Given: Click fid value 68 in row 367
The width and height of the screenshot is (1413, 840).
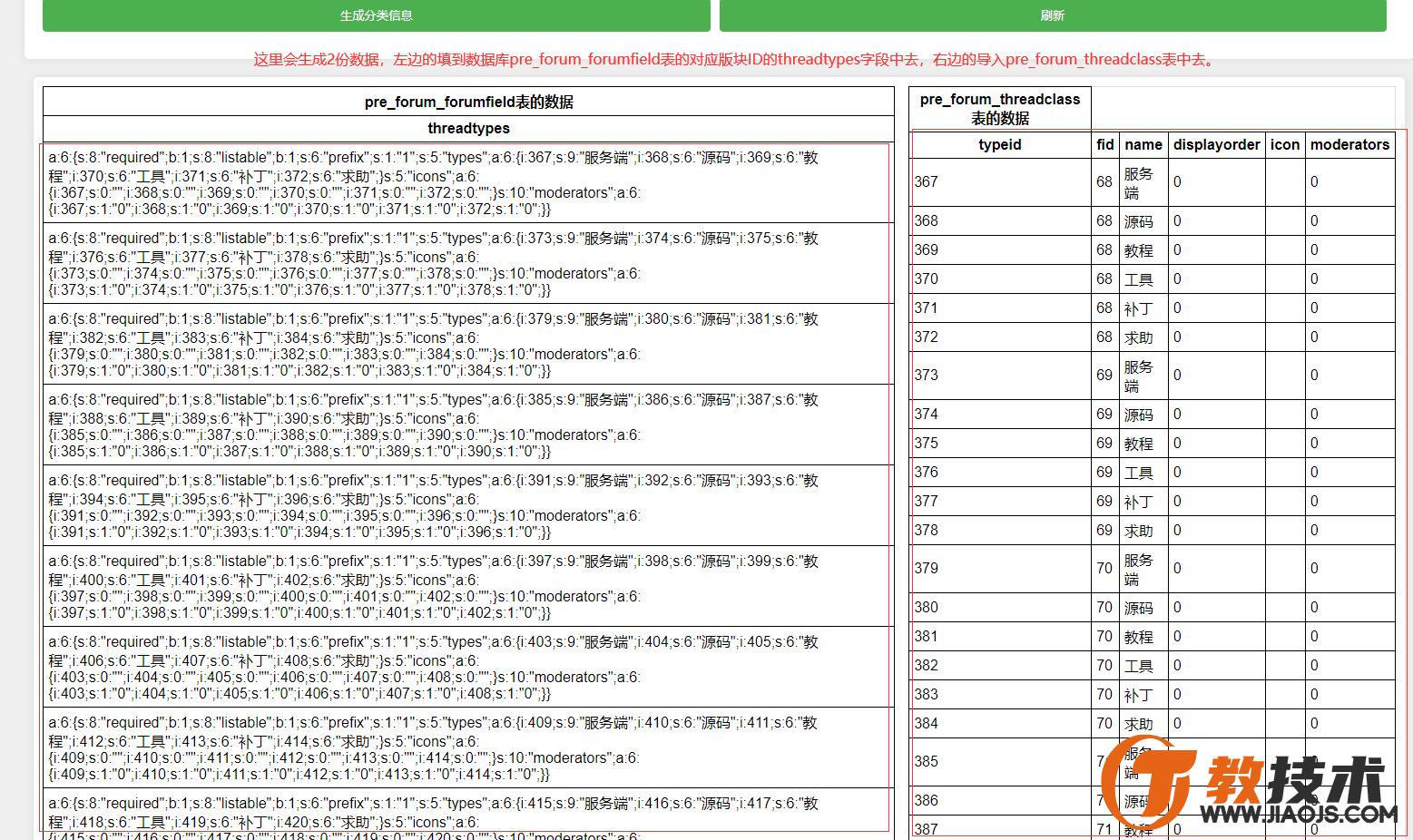Looking at the screenshot, I should click(x=1104, y=182).
